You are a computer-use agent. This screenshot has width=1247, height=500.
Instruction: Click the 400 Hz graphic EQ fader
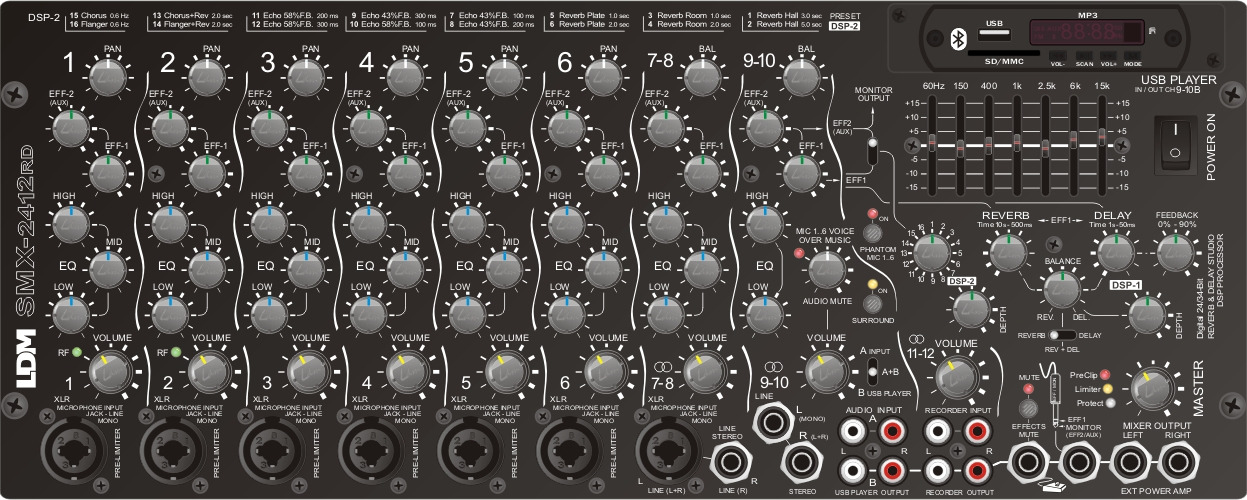click(989, 145)
